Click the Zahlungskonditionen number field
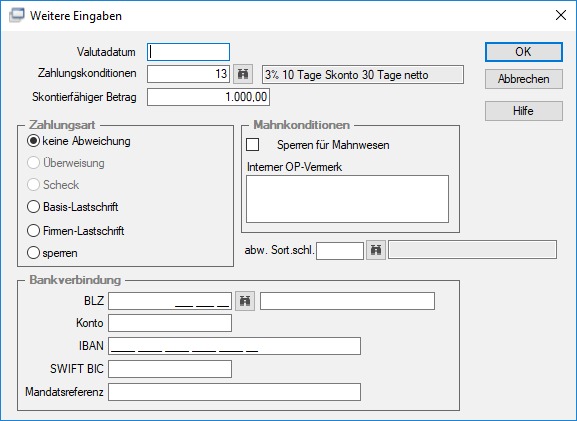The width and height of the screenshot is (577, 421). (x=188, y=74)
